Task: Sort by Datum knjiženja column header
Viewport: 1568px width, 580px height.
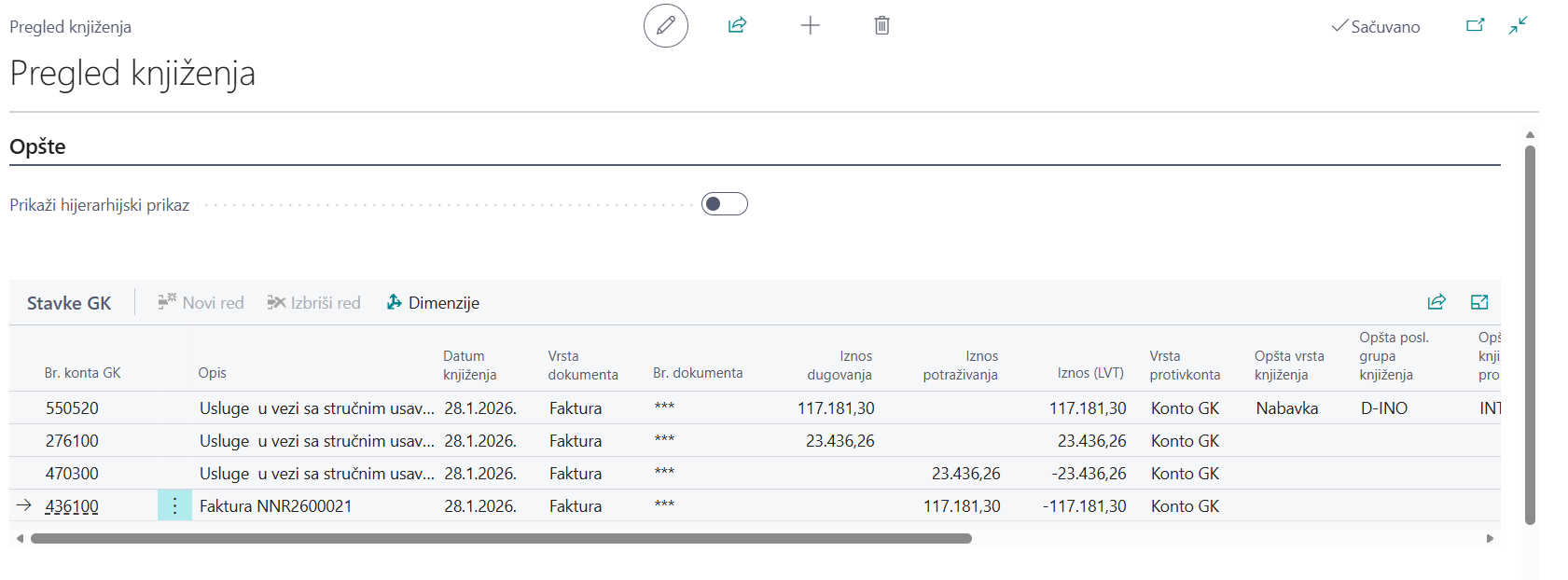Action: point(469,365)
